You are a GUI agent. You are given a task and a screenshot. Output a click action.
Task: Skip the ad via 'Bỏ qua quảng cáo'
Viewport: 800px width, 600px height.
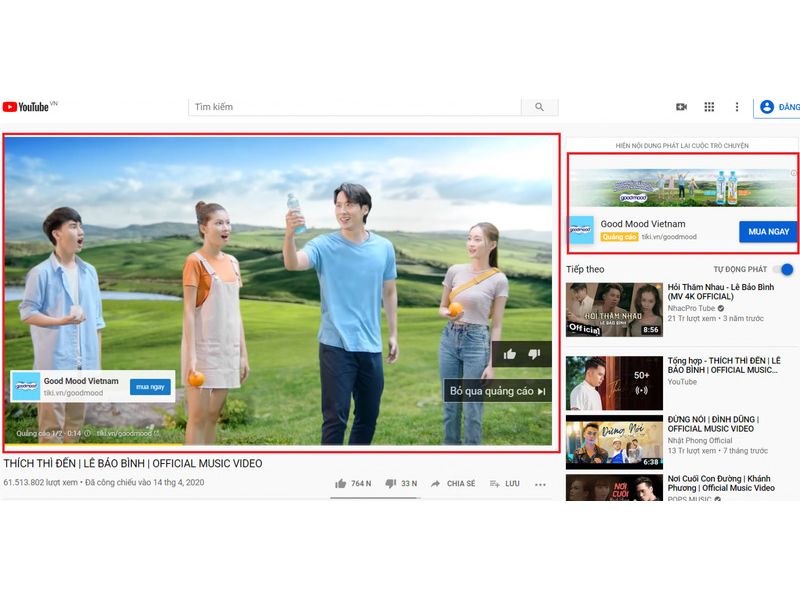pos(499,392)
